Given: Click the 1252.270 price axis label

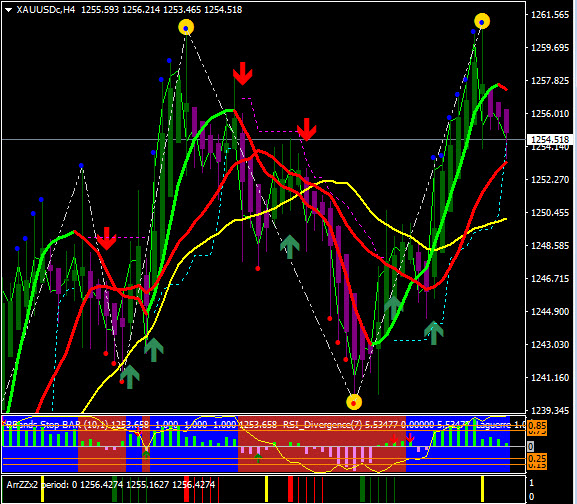Looking at the screenshot, I should click(x=550, y=180).
